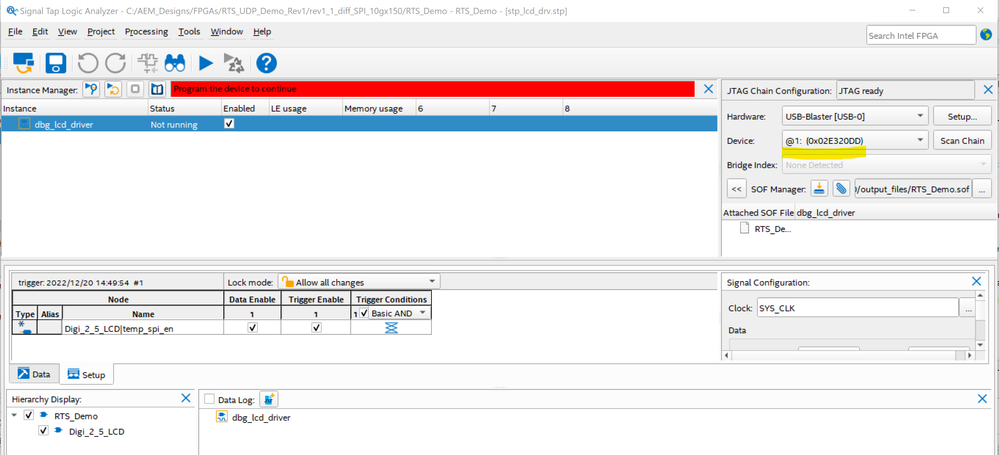The image size is (999, 455).
Task: Click the Setup... hardware button
Action: pyautogui.click(x=962, y=117)
